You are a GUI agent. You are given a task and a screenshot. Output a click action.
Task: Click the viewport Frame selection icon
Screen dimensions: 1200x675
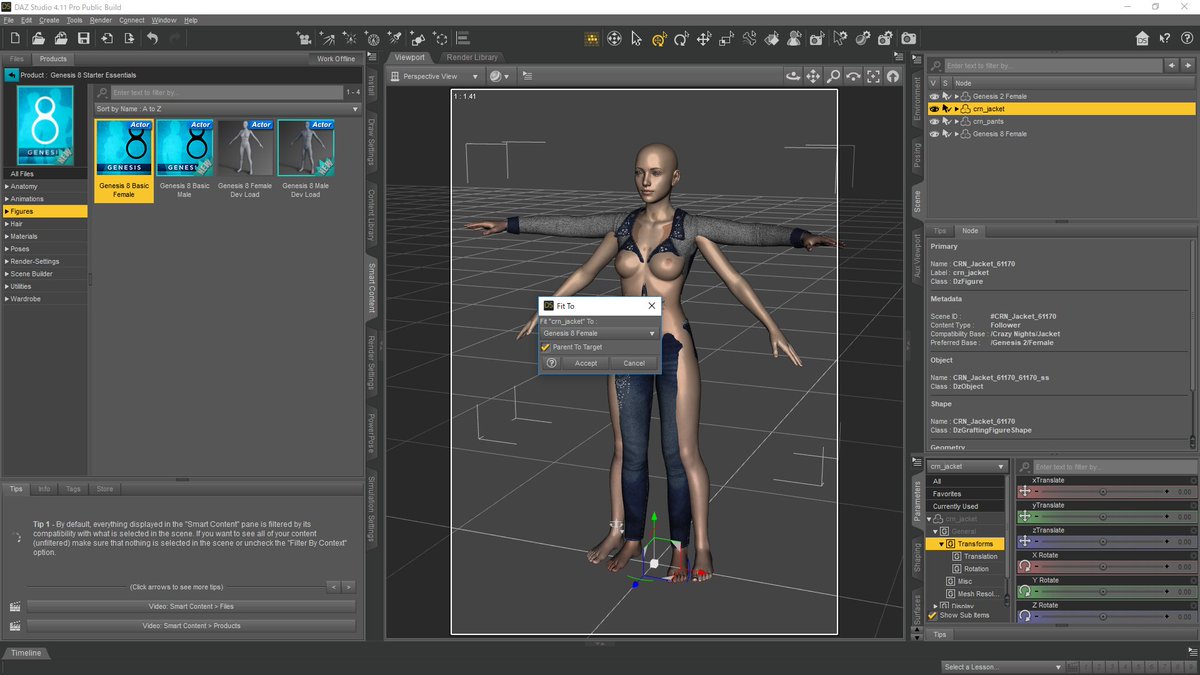(x=873, y=76)
